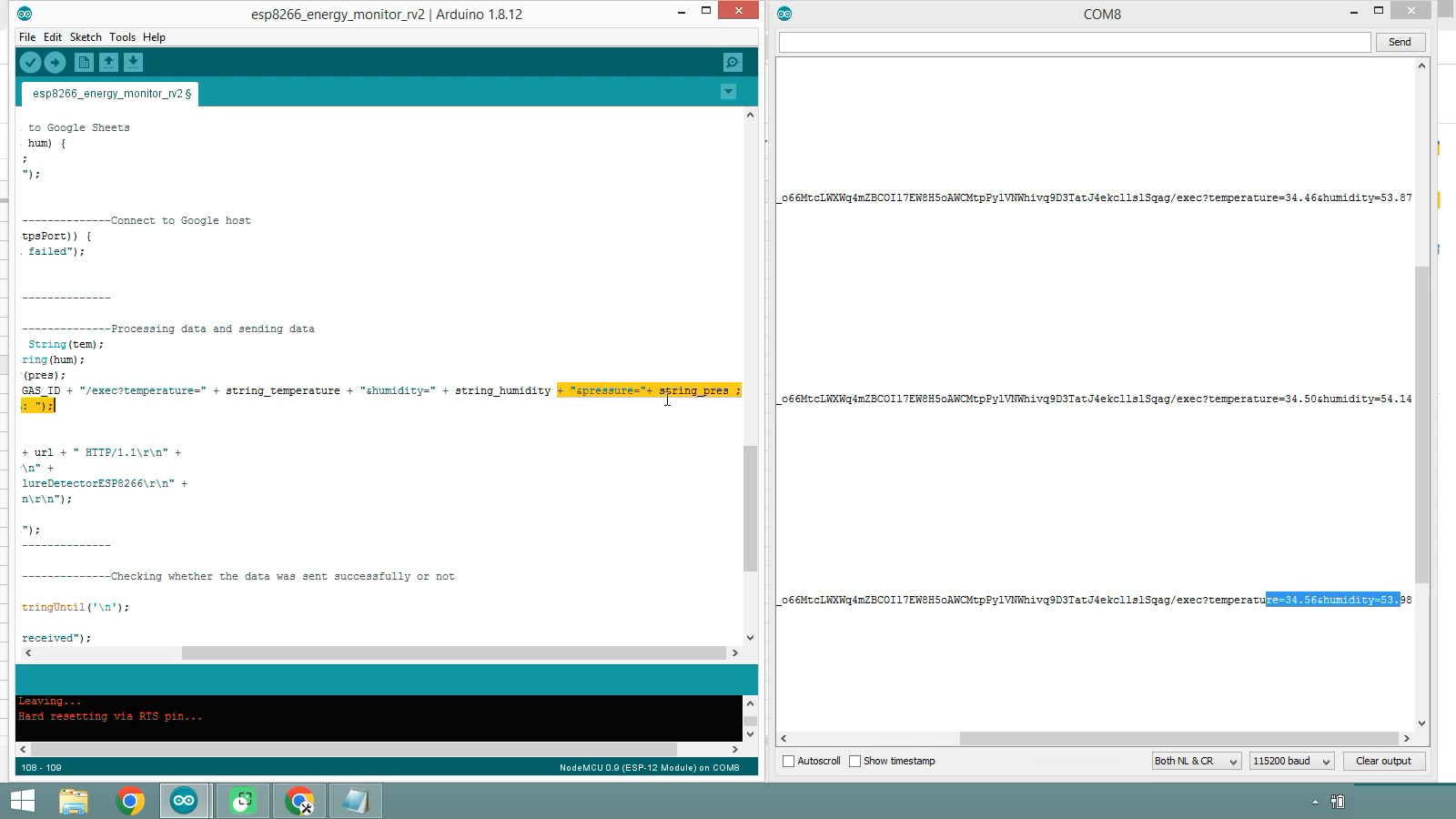Viewport: 1456px width, 819px height.
Task: Click the "Leaving..." console line
Action: click(50, 701)
